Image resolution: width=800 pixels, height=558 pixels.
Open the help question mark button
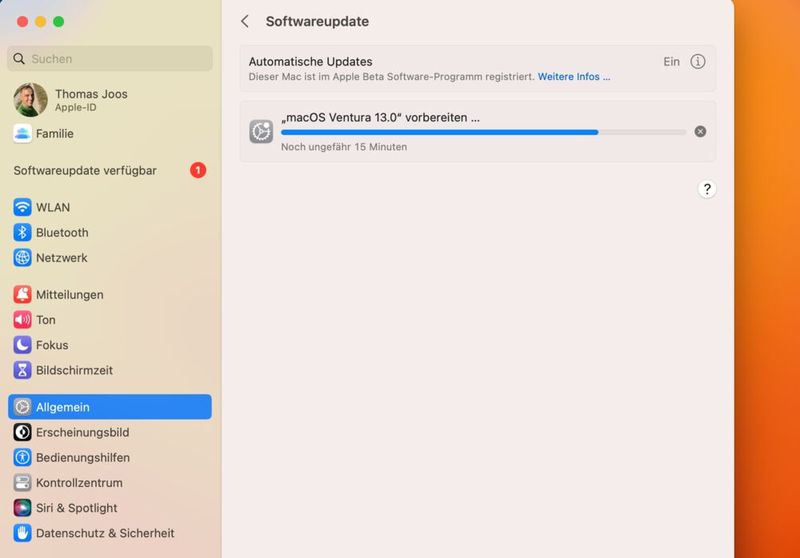(x=707, y=189)
